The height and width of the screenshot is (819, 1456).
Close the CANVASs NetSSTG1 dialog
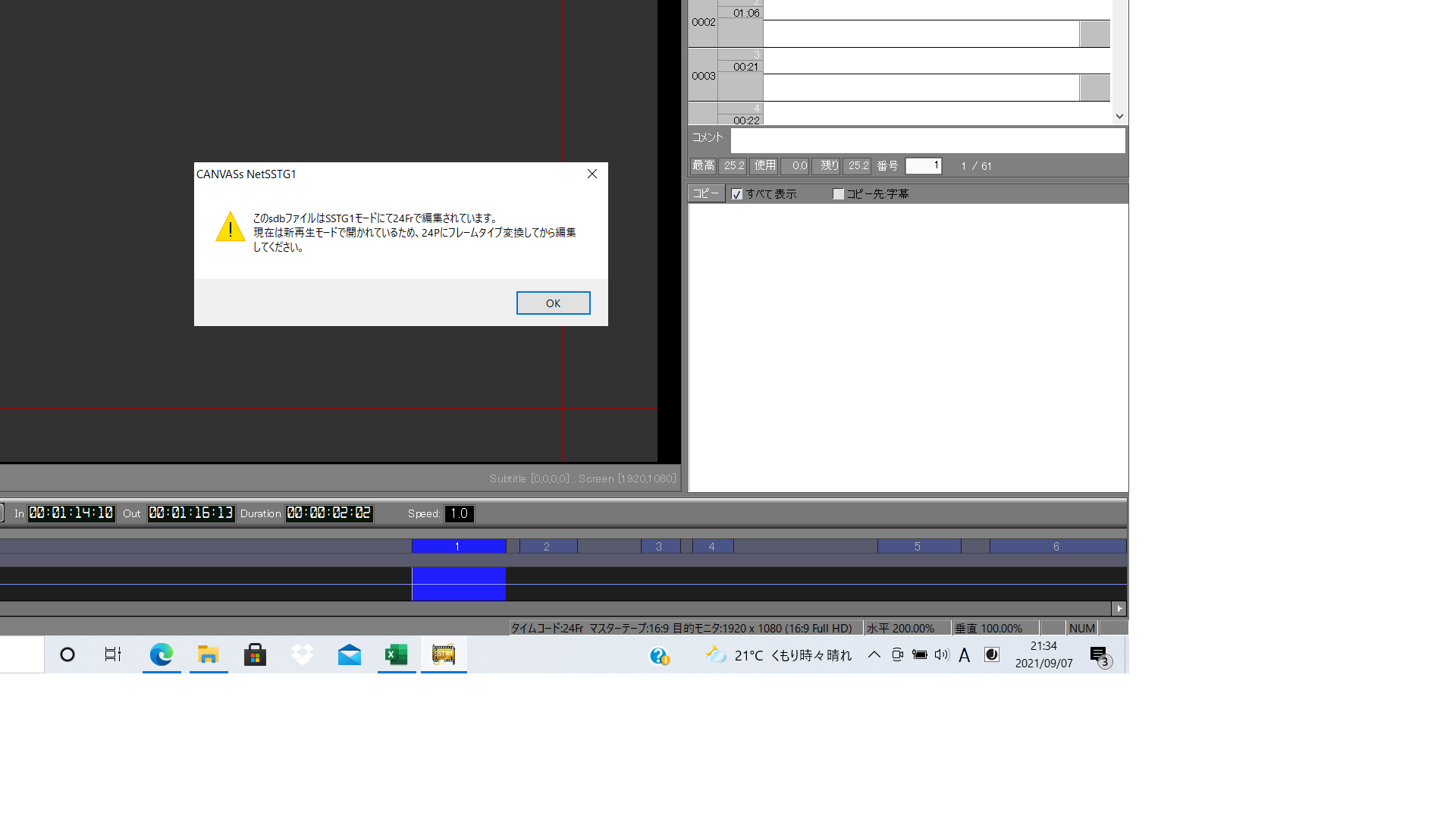point(592,174)
